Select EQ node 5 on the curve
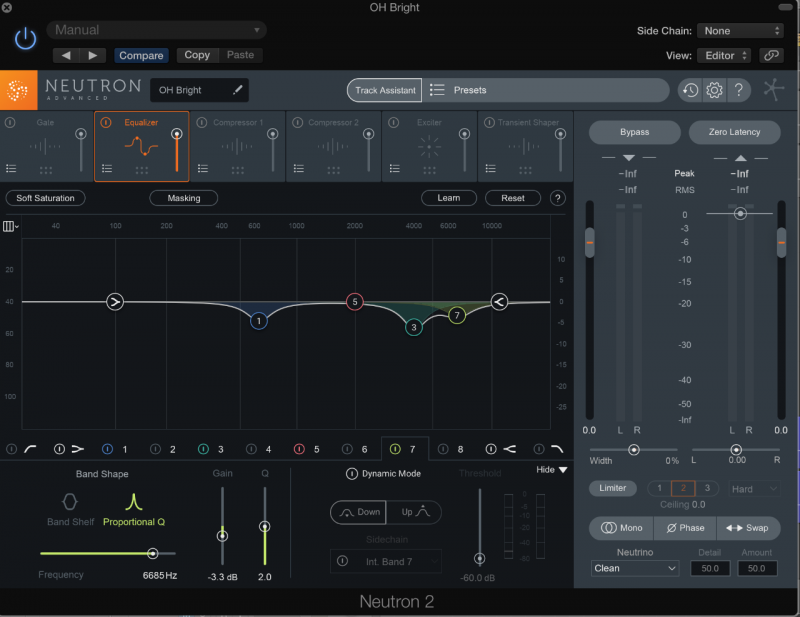 (355, 302)
